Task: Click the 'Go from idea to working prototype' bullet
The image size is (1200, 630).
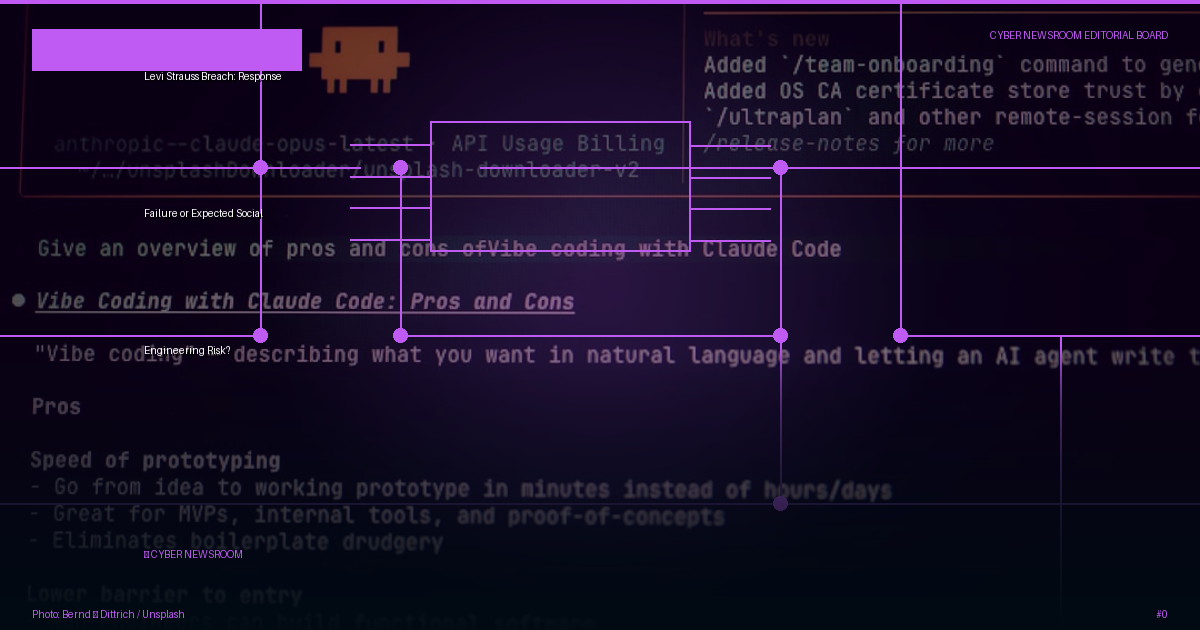Action: coord(461,489)
